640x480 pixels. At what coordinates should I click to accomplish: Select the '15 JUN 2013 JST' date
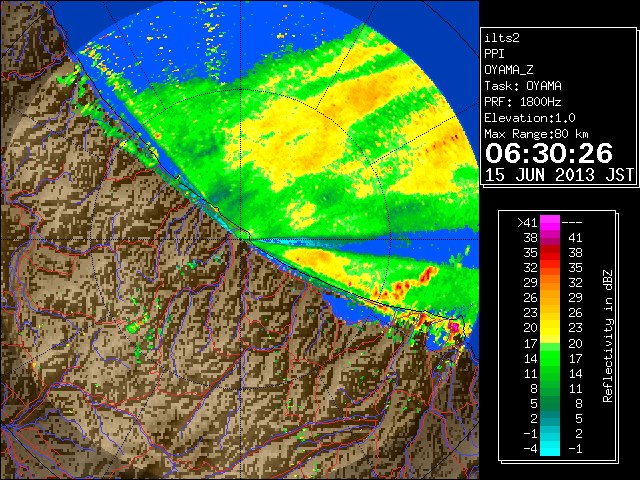[x=559, y=175]
